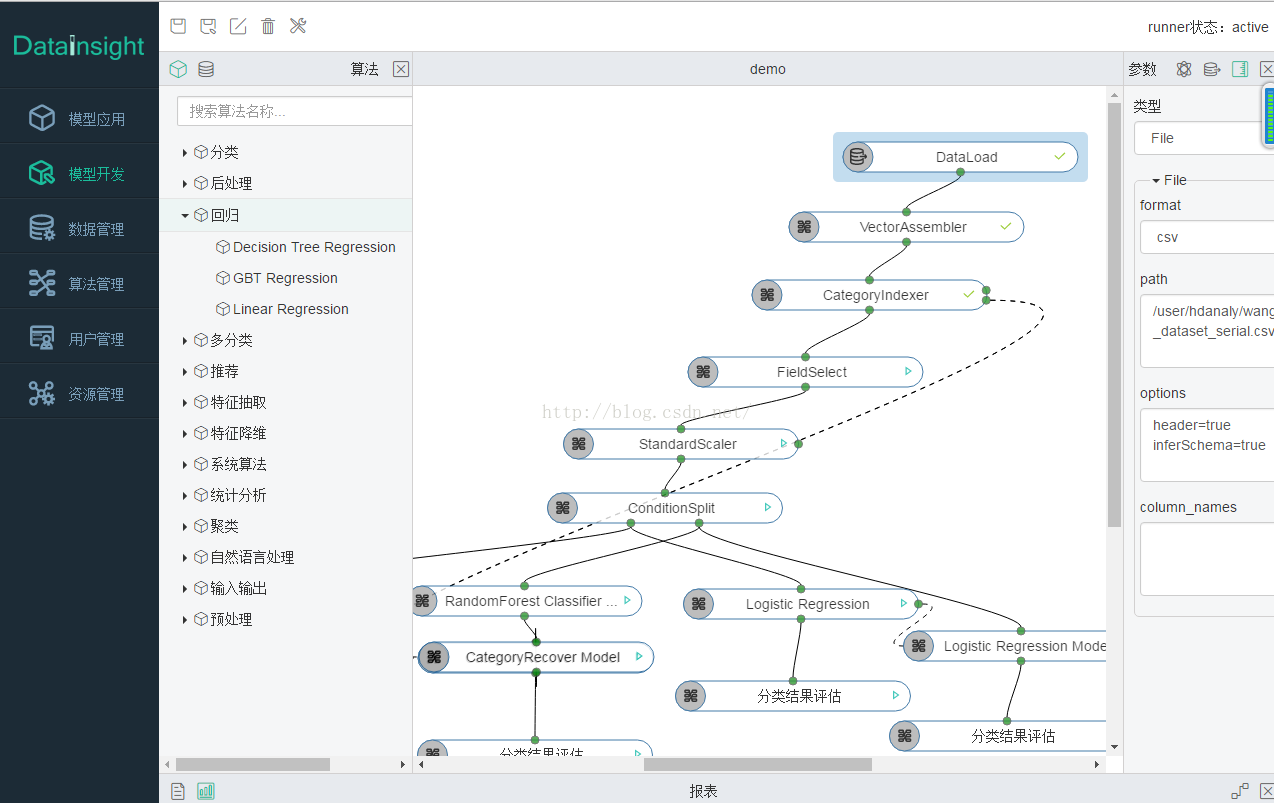The image size is (1274, 803).
Task: Click the edit pencil icon in toolbar
Action: (x=238, y=26)
